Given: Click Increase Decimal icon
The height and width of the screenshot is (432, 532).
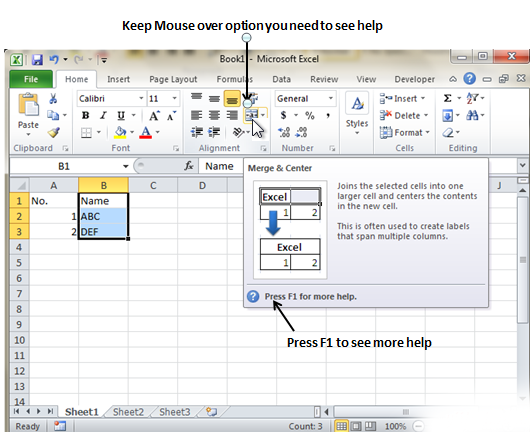Looking at the screenshot, I should pos(284,132).
